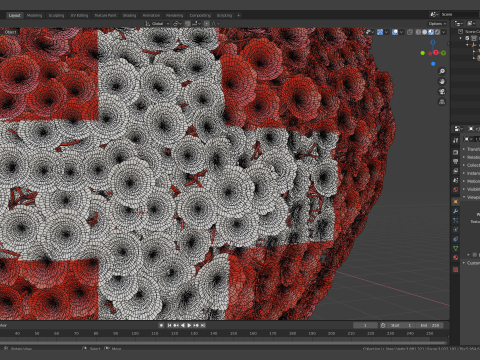
Task: Expand the Transform panel
Action: pos(471,149)
